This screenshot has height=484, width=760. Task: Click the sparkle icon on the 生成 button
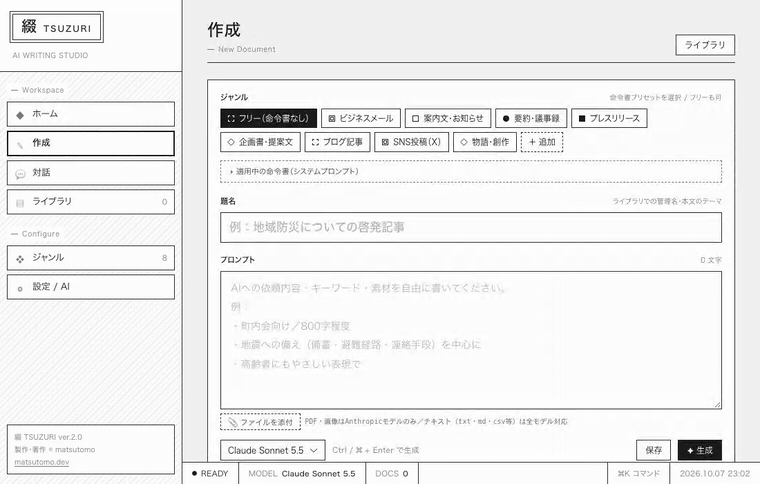[690, 451]
